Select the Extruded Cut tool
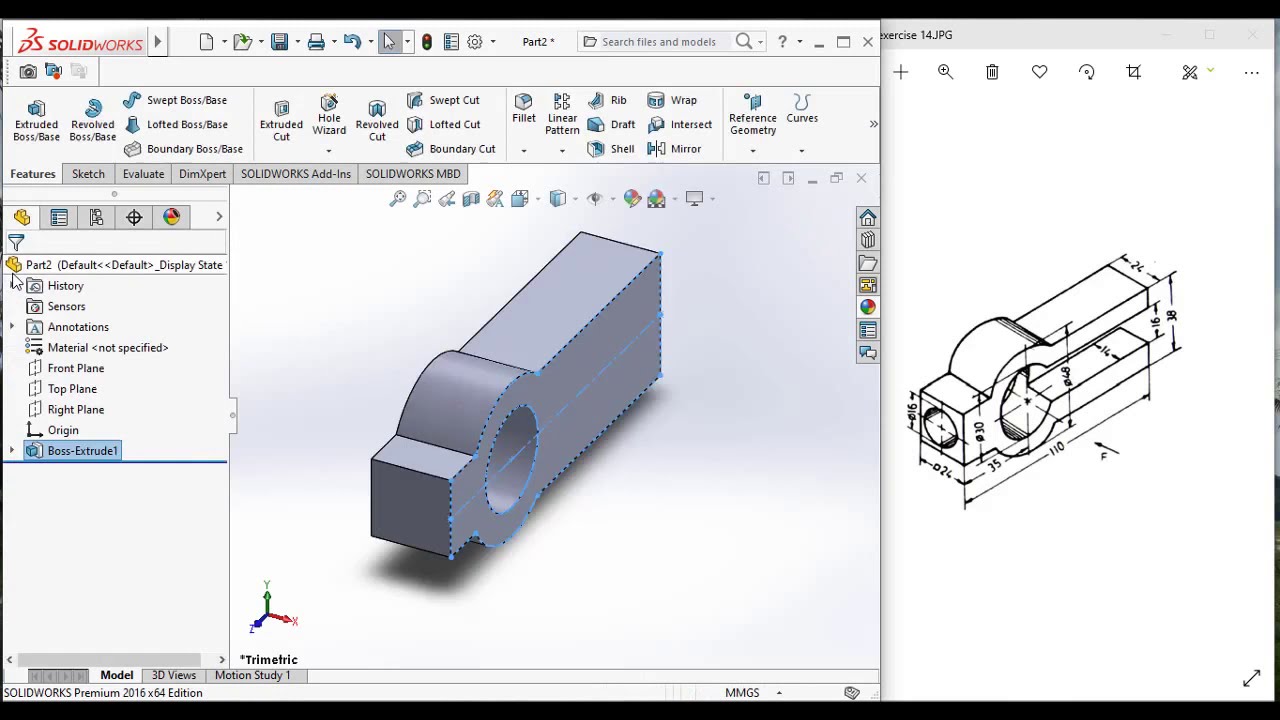The image size is (1280, 720). (x=281, y=121)
